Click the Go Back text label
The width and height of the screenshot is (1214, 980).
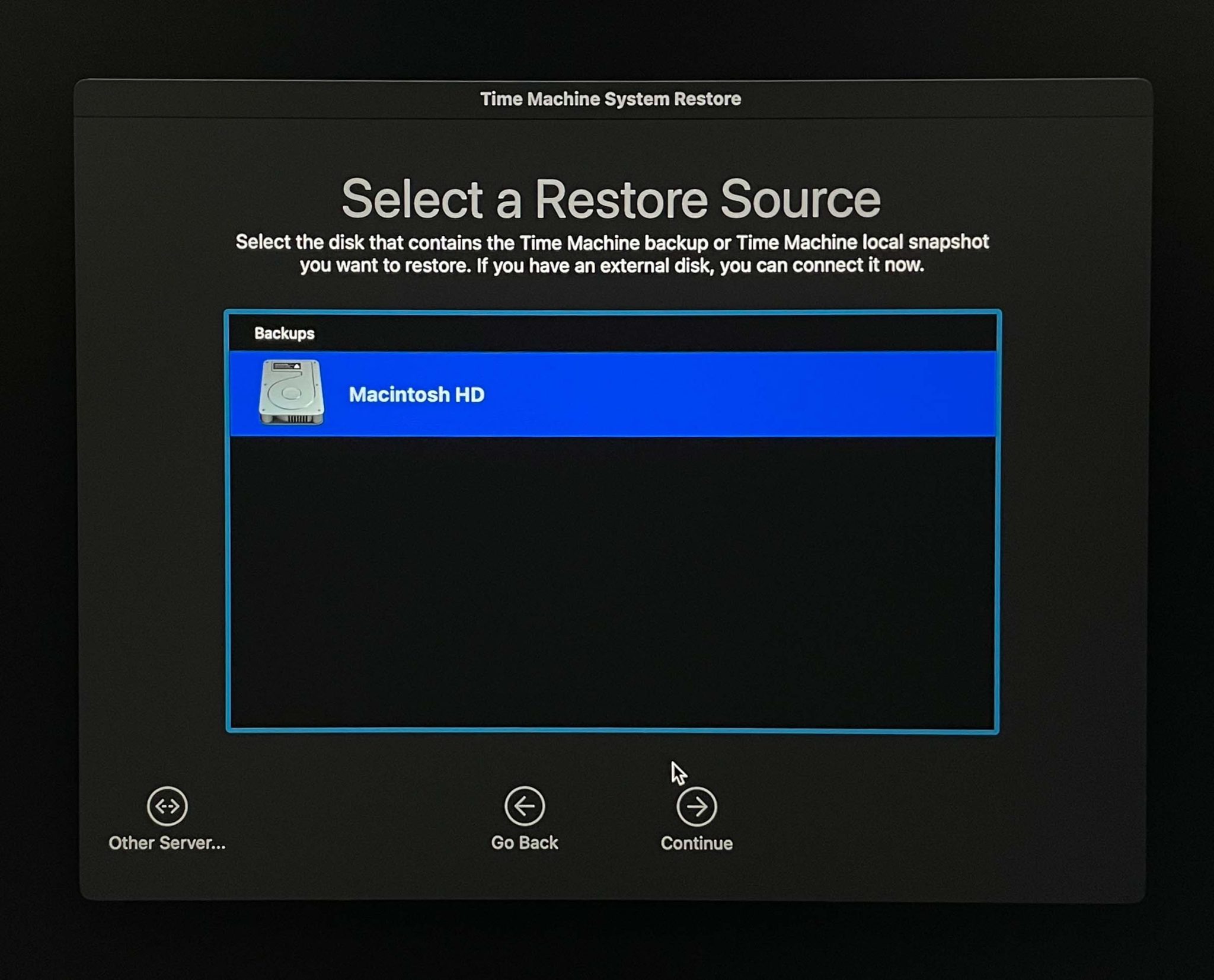click(524, 842)
